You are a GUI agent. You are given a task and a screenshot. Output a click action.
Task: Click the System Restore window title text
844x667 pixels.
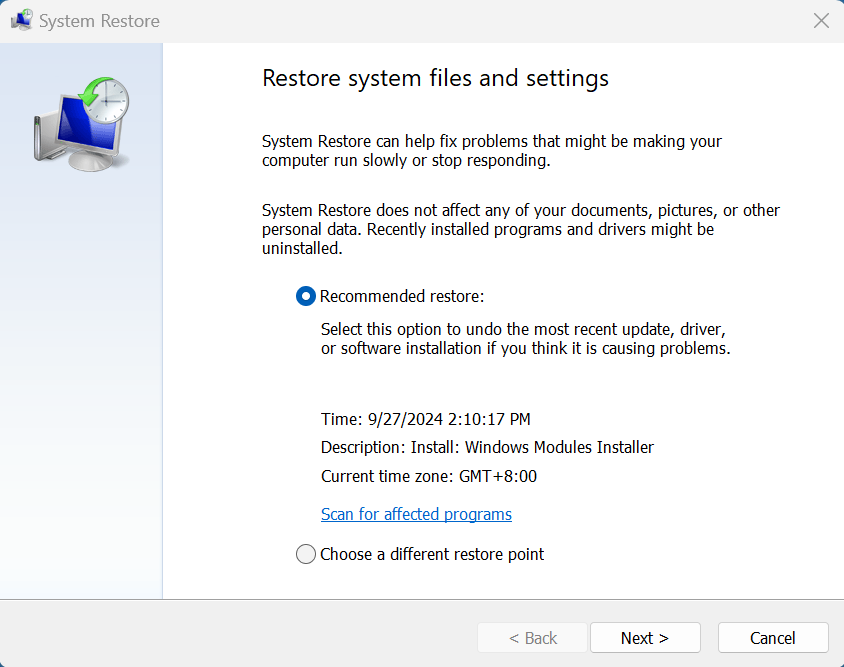(100, 21)
